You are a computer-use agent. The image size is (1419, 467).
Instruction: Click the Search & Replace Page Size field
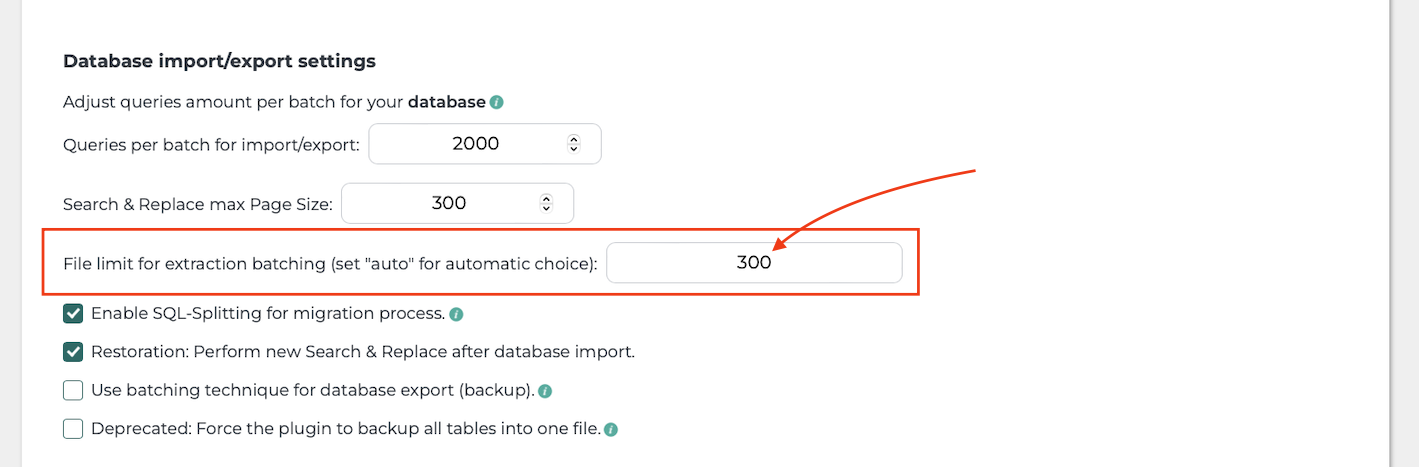tap(458, 203)
